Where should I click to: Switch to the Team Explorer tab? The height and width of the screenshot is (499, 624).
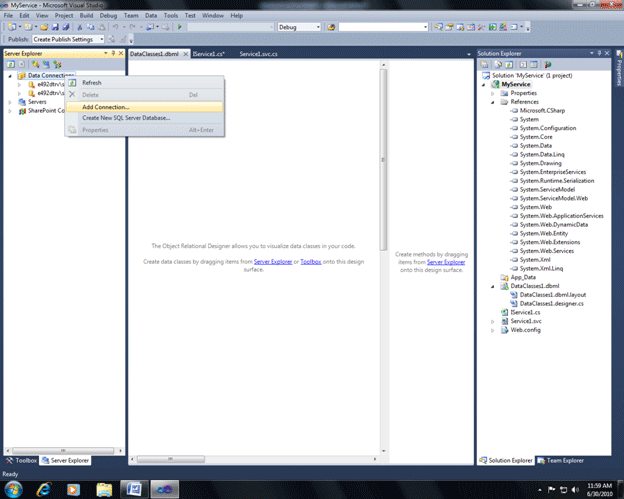(x=561, y=460)
